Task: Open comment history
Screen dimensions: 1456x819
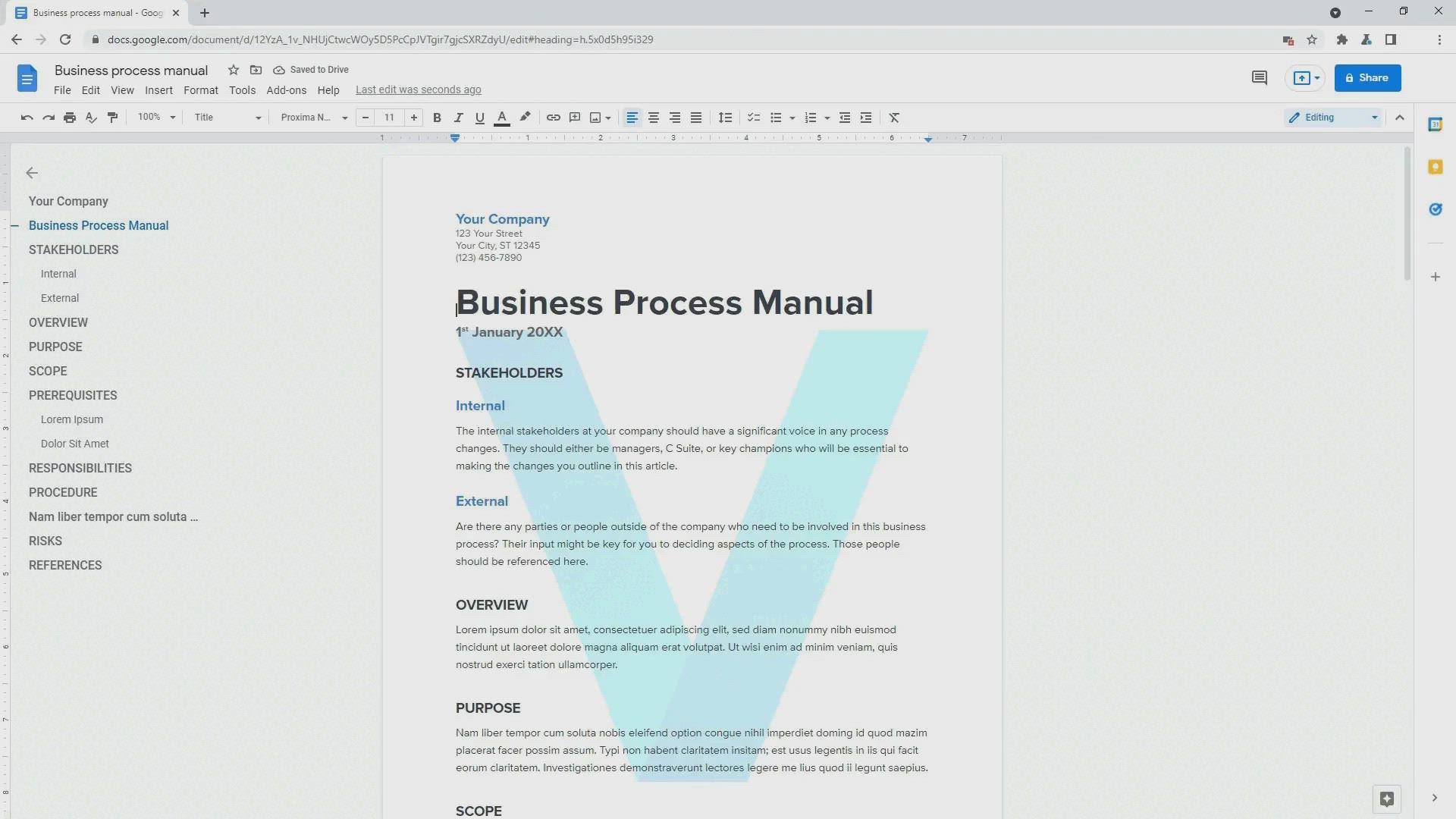Action: click(x=1260, y=78)
